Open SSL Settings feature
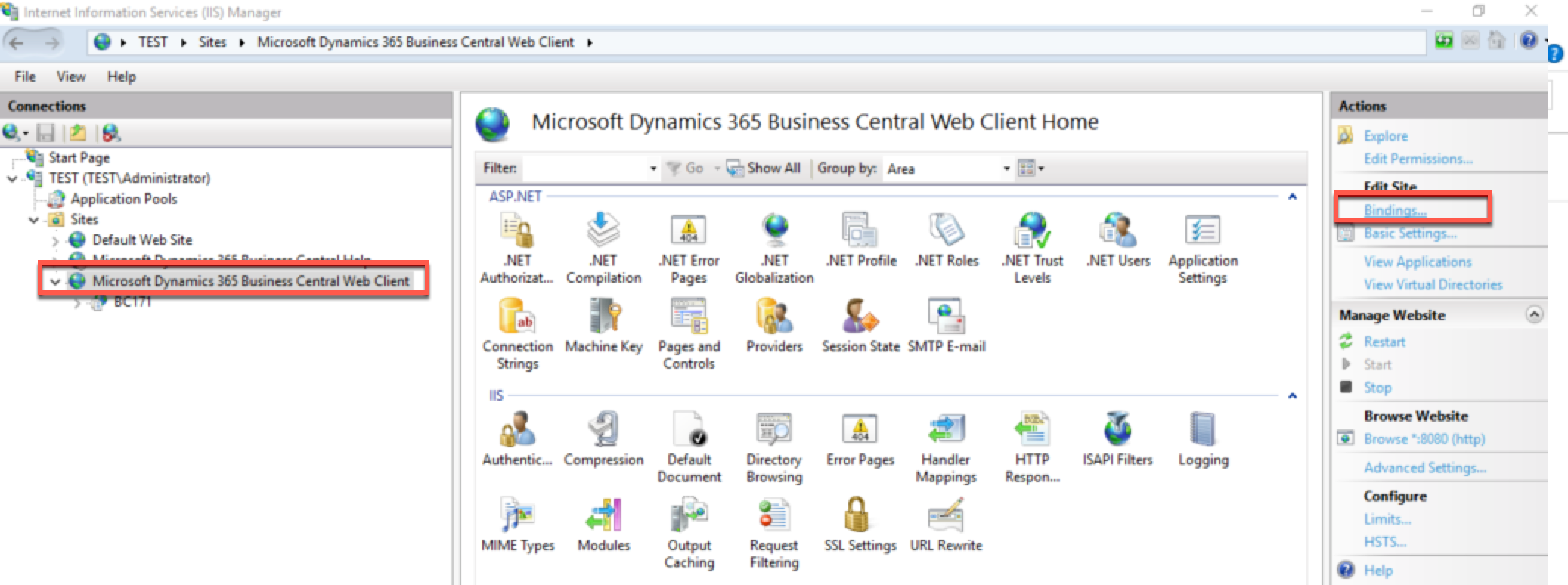The height and width of the screenshot is (585, 1568). point(860,525)
